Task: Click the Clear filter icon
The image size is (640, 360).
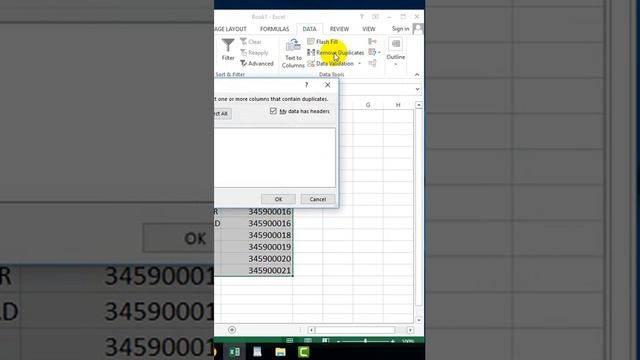Action: (244, 41)
